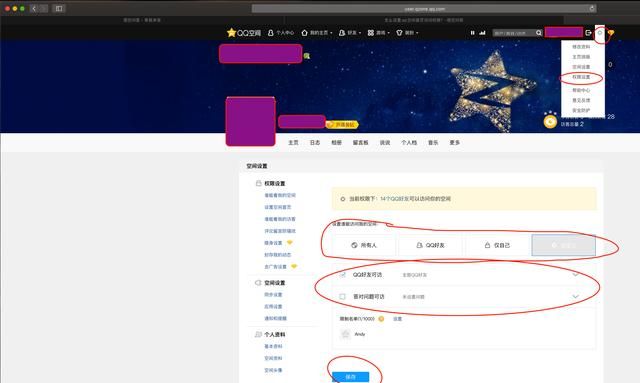The image size is (640, 383).
Task: Open 个人中心 in the top bar
Action: 281,33
